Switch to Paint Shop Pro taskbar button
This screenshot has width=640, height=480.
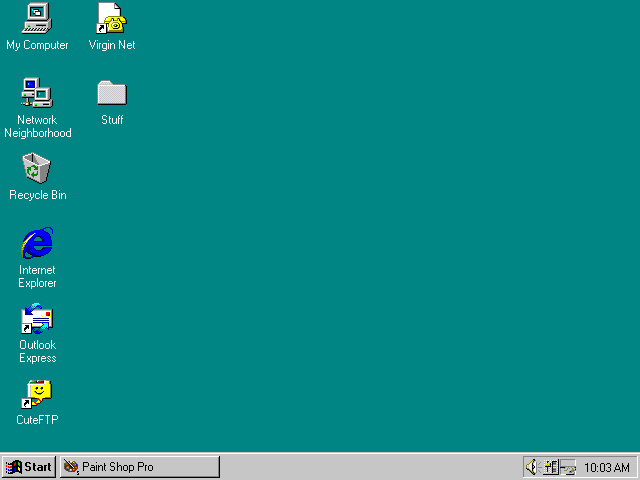[x=139, y=467]
